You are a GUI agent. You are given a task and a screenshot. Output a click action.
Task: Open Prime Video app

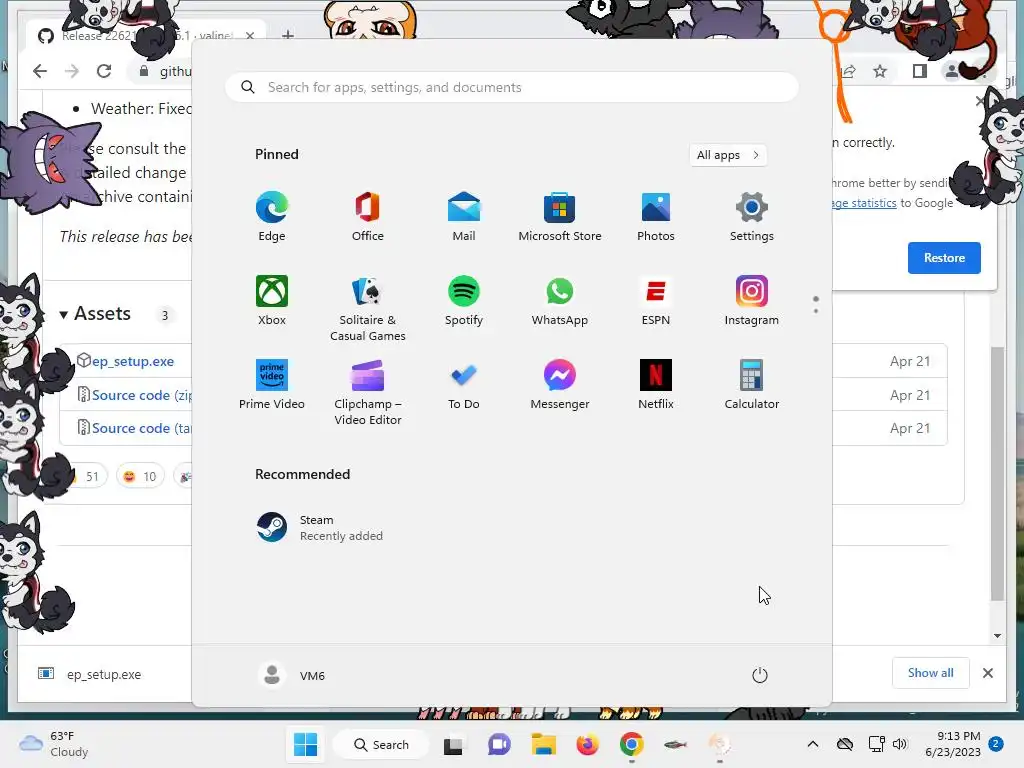272,385
